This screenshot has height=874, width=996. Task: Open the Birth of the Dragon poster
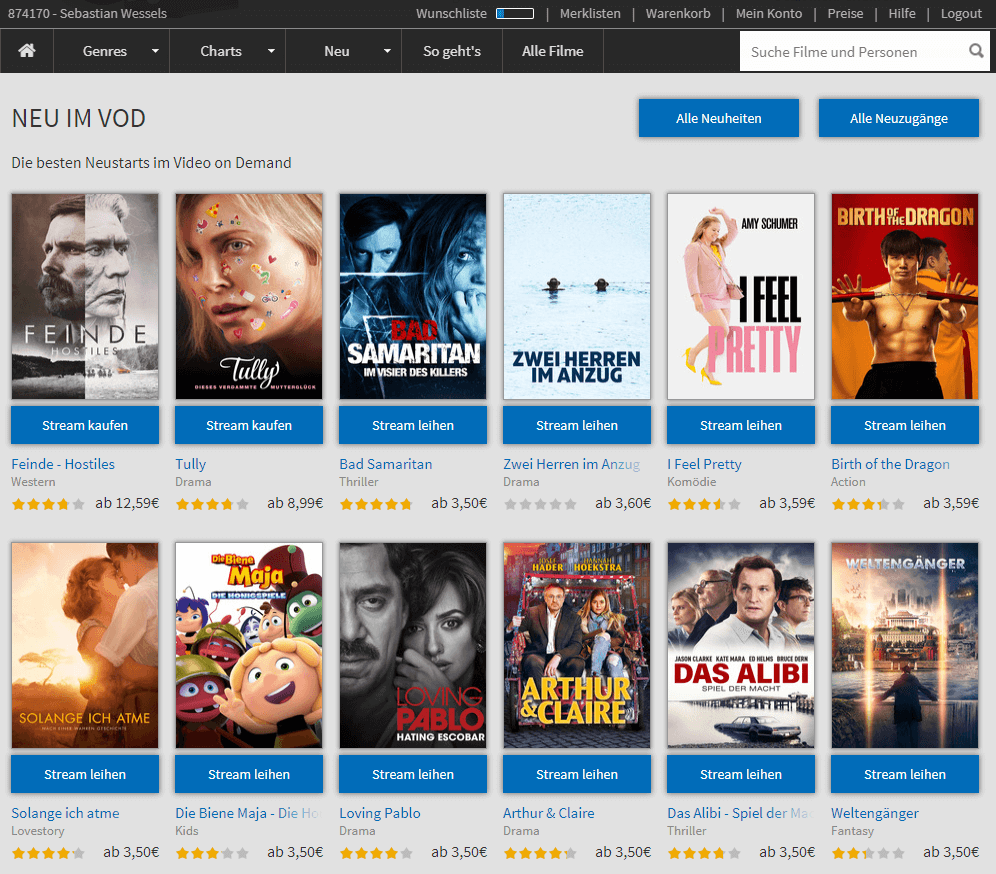905,297
